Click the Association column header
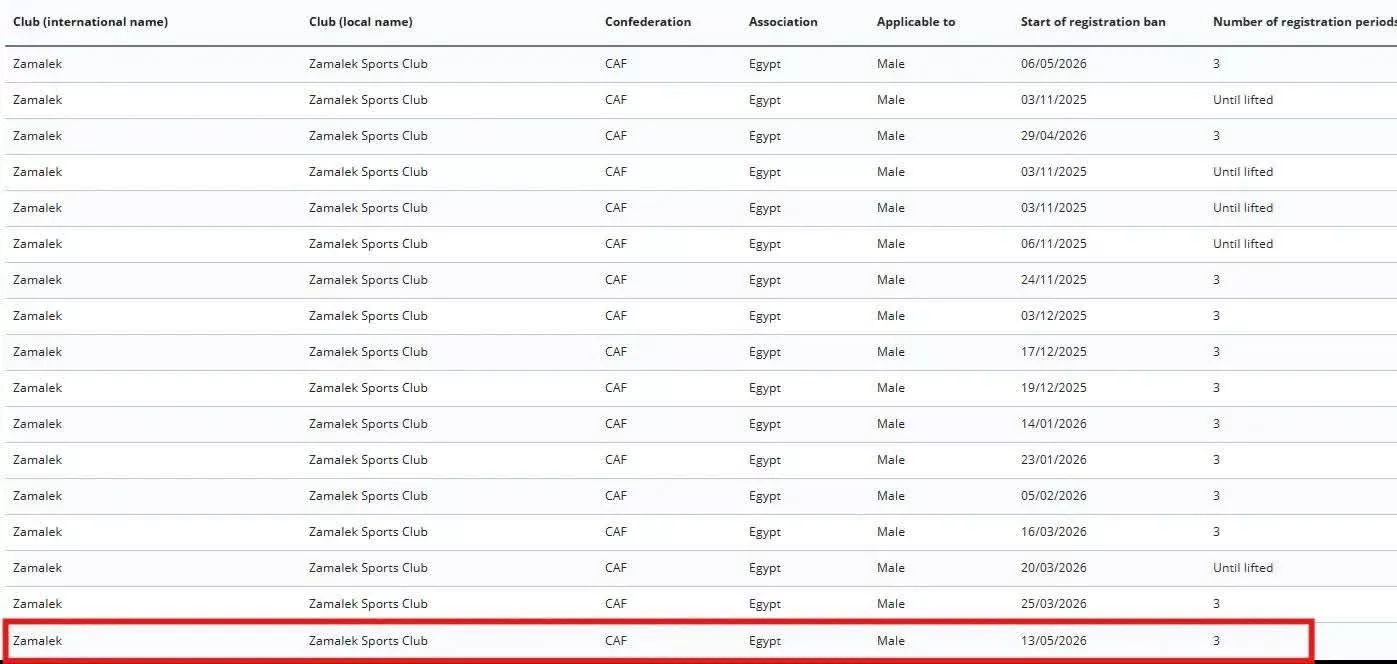This screenshot has height=664, width=1397. point(783,22)
